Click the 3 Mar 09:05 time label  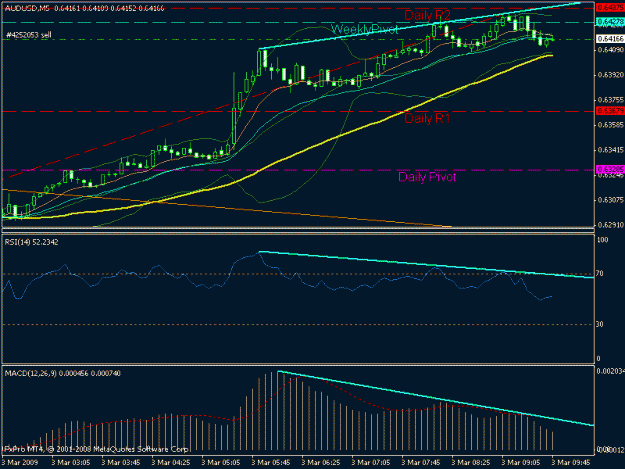[x=521, y=463]
